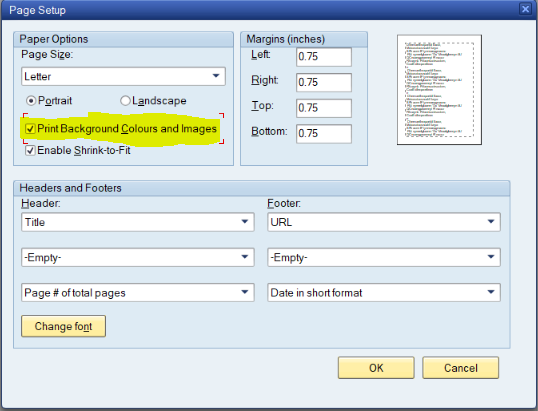Screen dimensions: 538x411
Task: Click the Page Setup title text
Action: (x=37, y=10)
